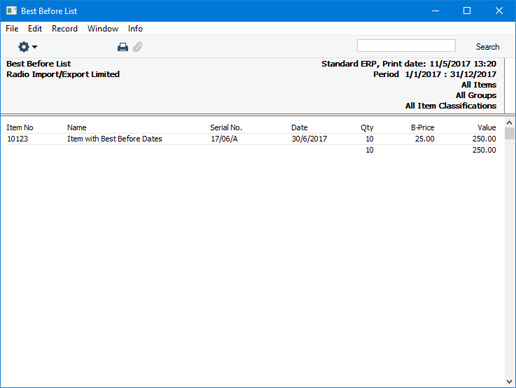This screenshot has height=388, width=516.
Task: Open the Edit menu
Action: [35, 29]
